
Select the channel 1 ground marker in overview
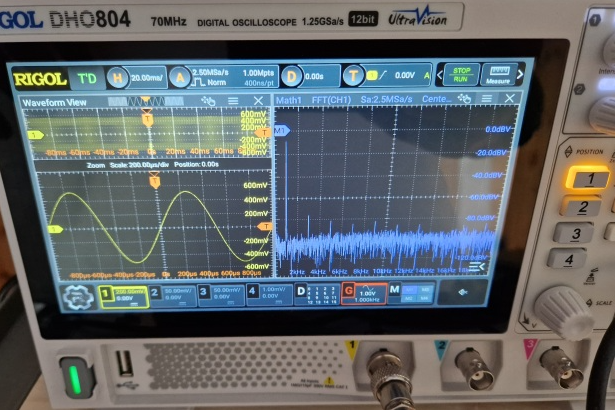click(x=35, y=135)
